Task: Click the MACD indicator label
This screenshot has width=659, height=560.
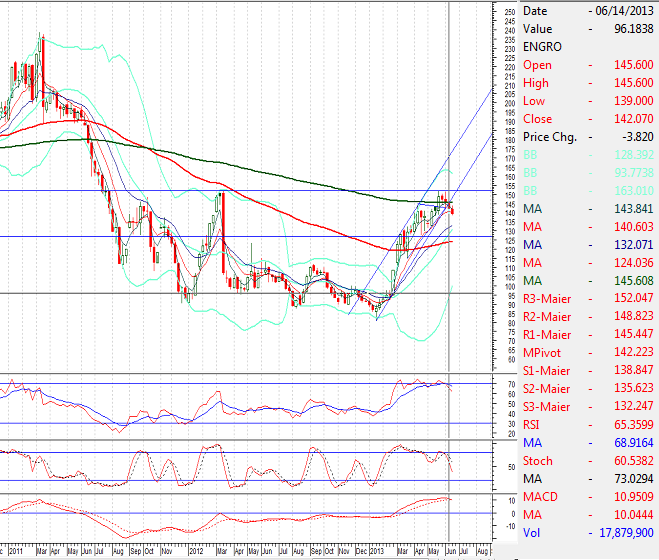Action: click(540, 496)
